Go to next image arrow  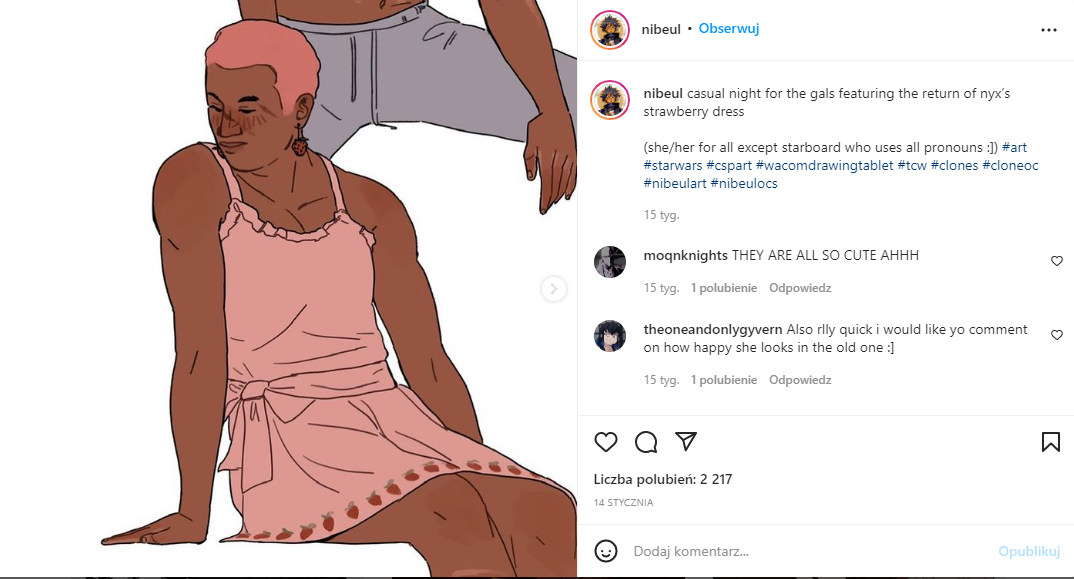coord(553,288)
